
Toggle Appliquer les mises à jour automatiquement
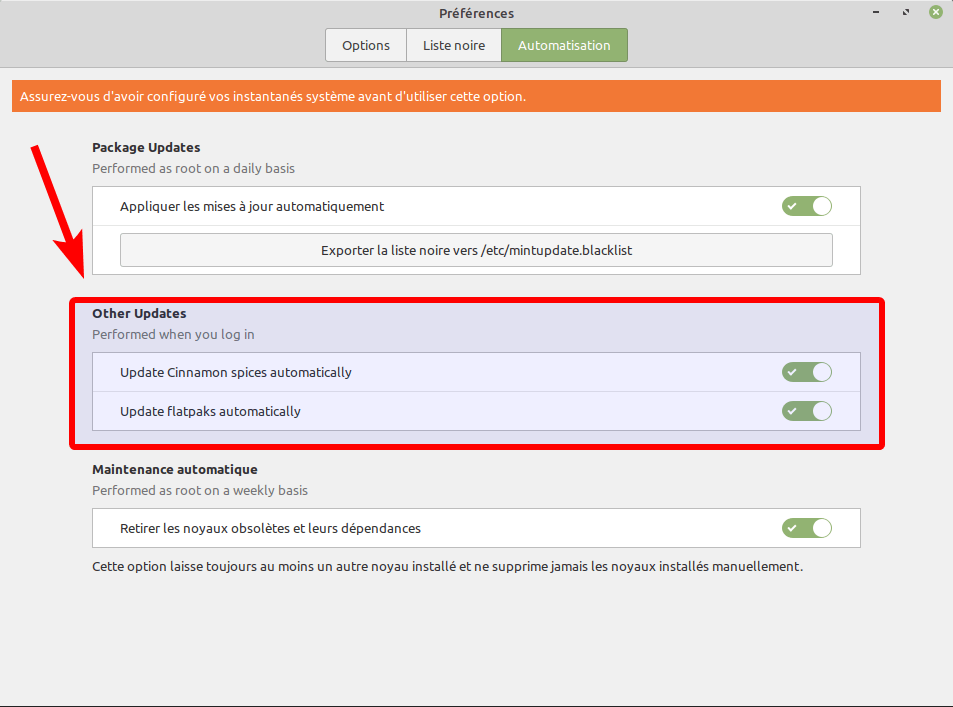807,206
